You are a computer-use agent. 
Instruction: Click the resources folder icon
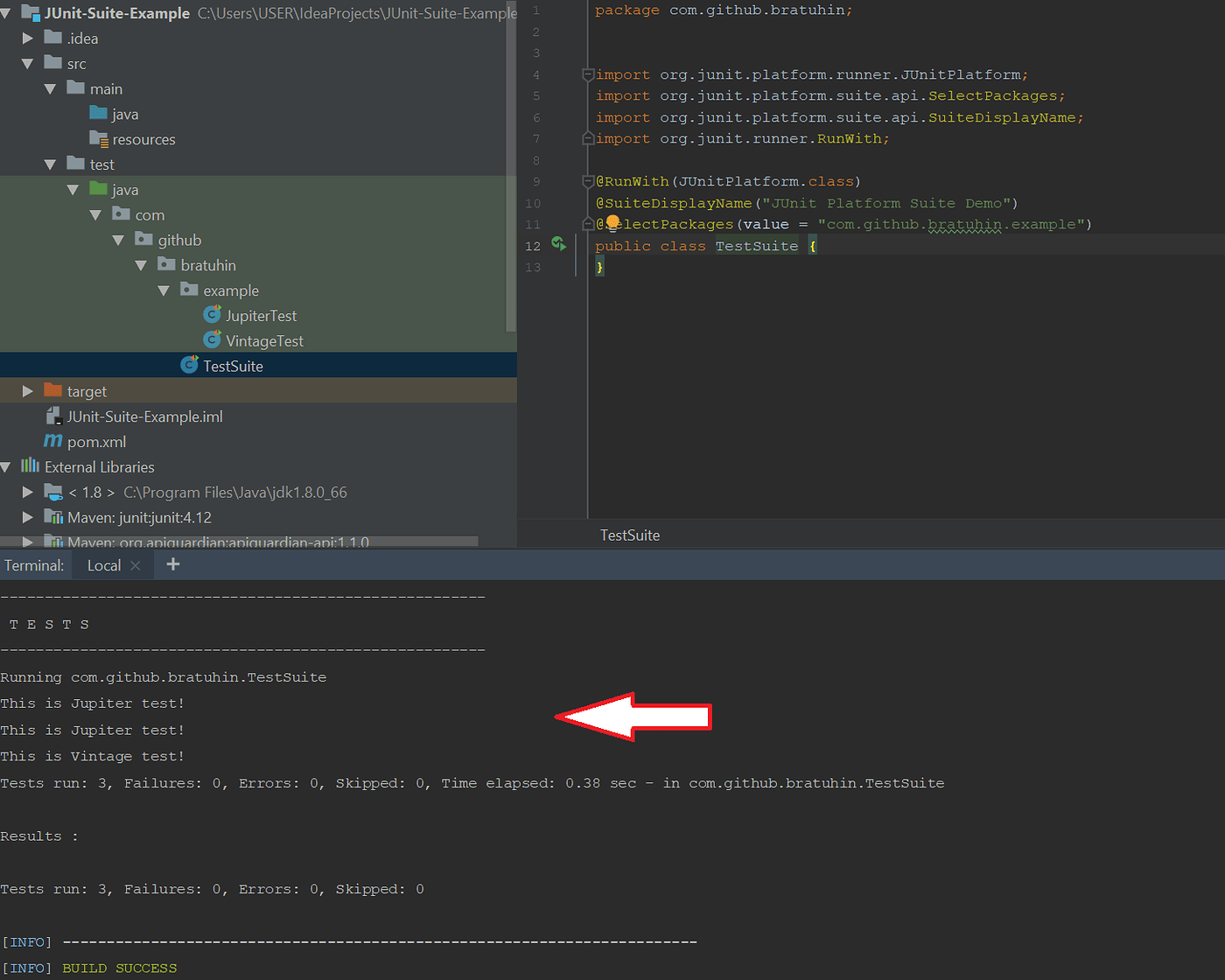[99, 139]
